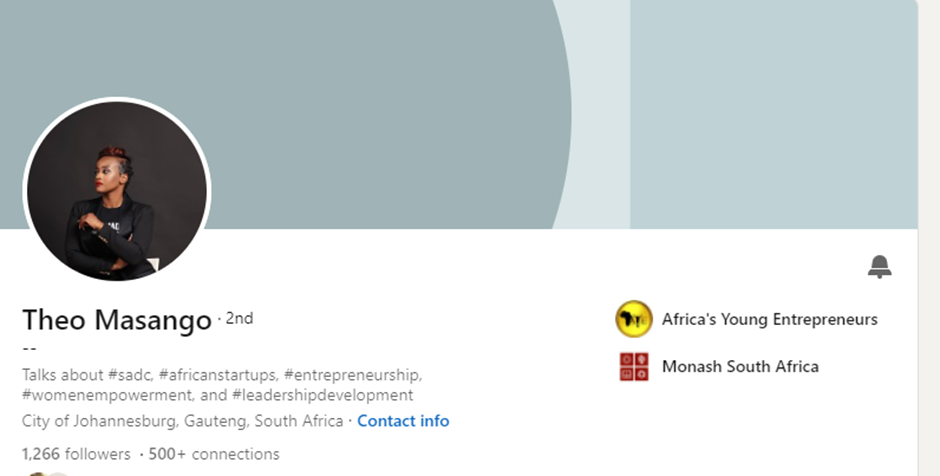This screenshot has height=476, width=940.
Task: Select the #africanstartups hashtag text
Action: [x=218, y=375]
